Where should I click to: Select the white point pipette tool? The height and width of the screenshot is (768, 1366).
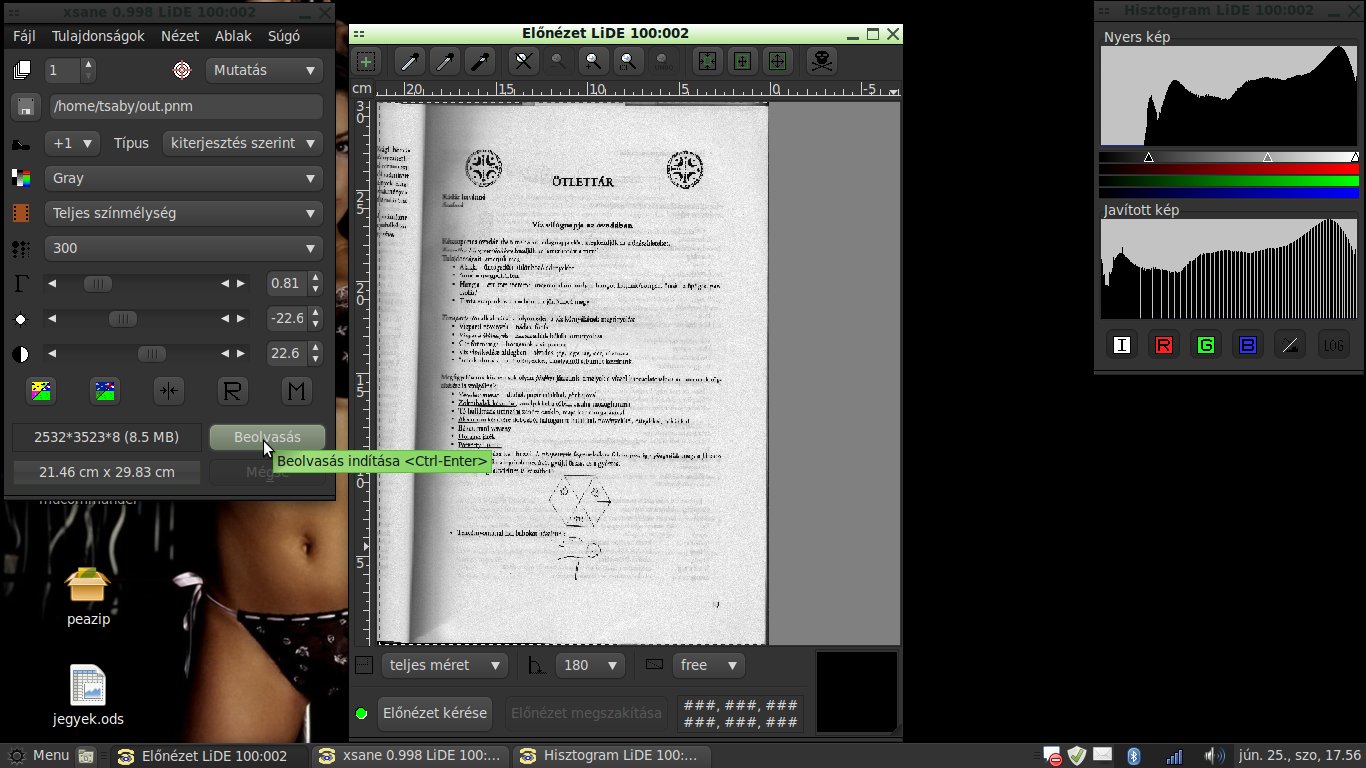tap(410, 62)
